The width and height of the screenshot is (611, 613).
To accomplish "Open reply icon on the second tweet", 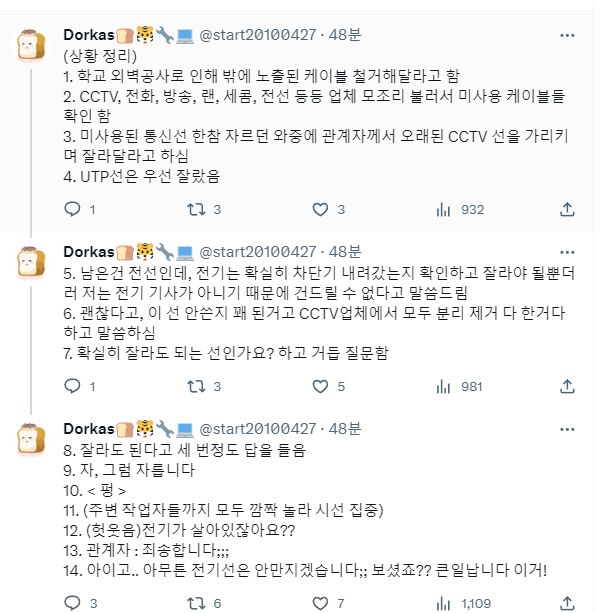I will 72,386.
